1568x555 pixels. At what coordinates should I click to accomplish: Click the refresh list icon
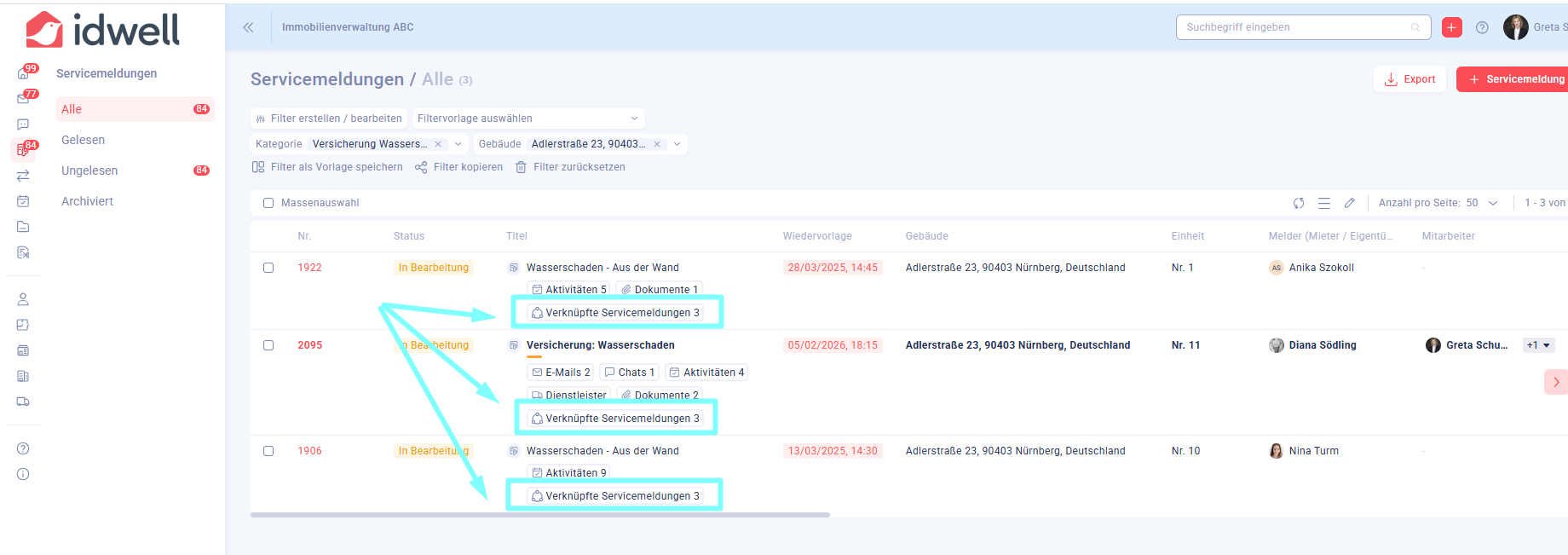pos(1299,203)
